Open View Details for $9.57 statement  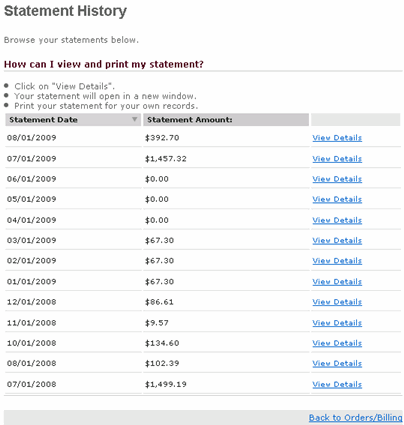click(337, 323)
